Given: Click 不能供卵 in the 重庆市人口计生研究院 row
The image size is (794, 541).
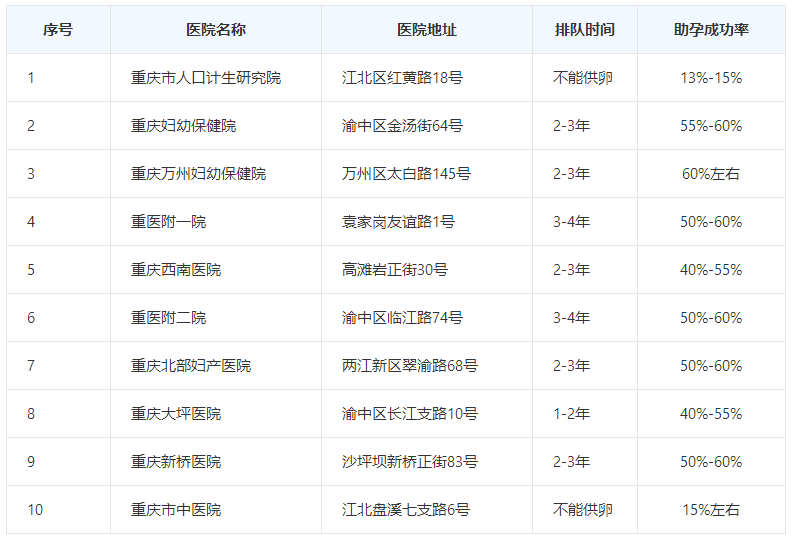Looking at the screenshot, I should (583, 78).
